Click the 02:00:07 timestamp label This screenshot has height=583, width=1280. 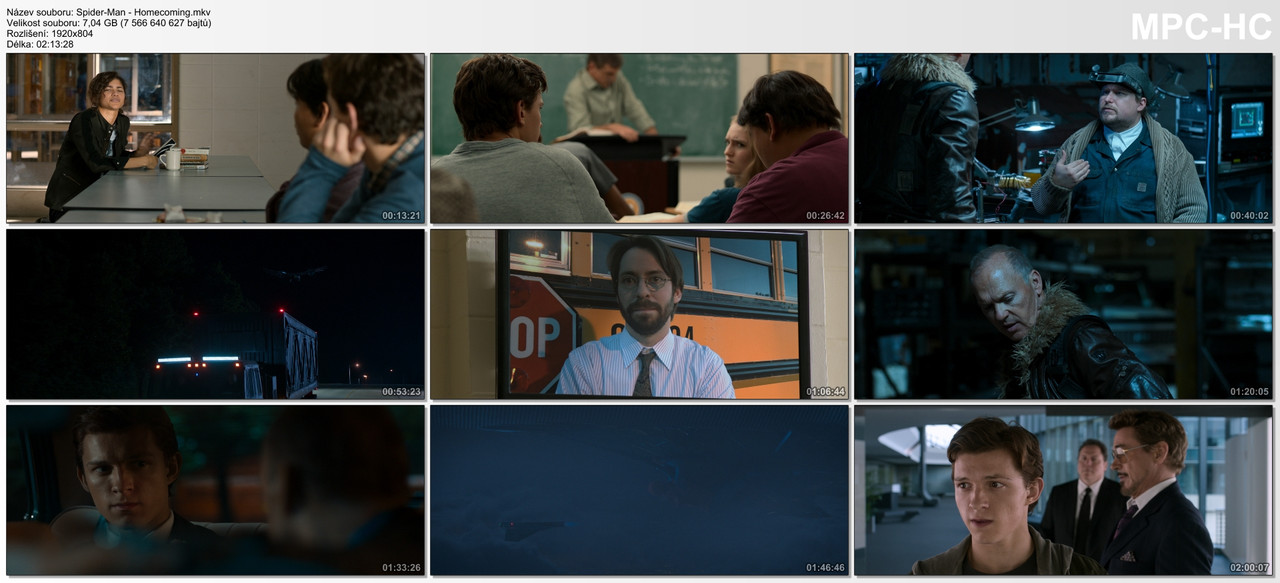1250,568
